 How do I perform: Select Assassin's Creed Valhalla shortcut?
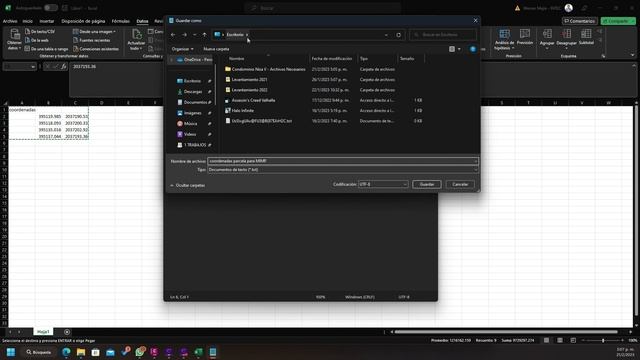coord(253,100)
